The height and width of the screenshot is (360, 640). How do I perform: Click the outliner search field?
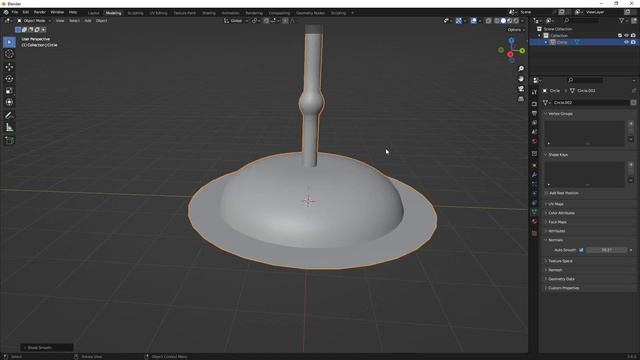(x=580, y=20)
